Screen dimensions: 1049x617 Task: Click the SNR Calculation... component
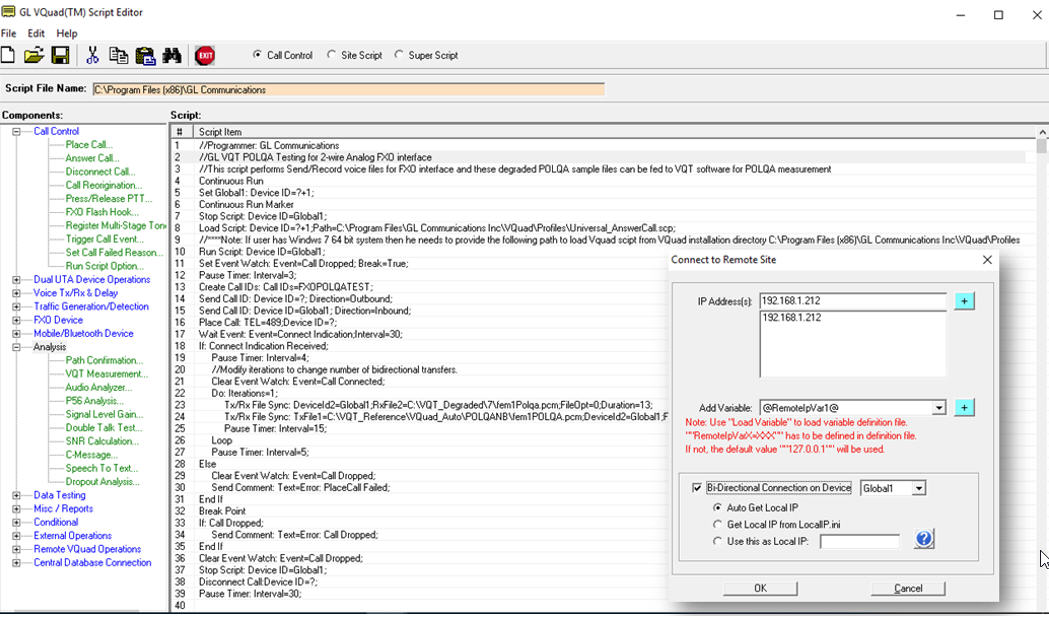click(x=102, y=441)
